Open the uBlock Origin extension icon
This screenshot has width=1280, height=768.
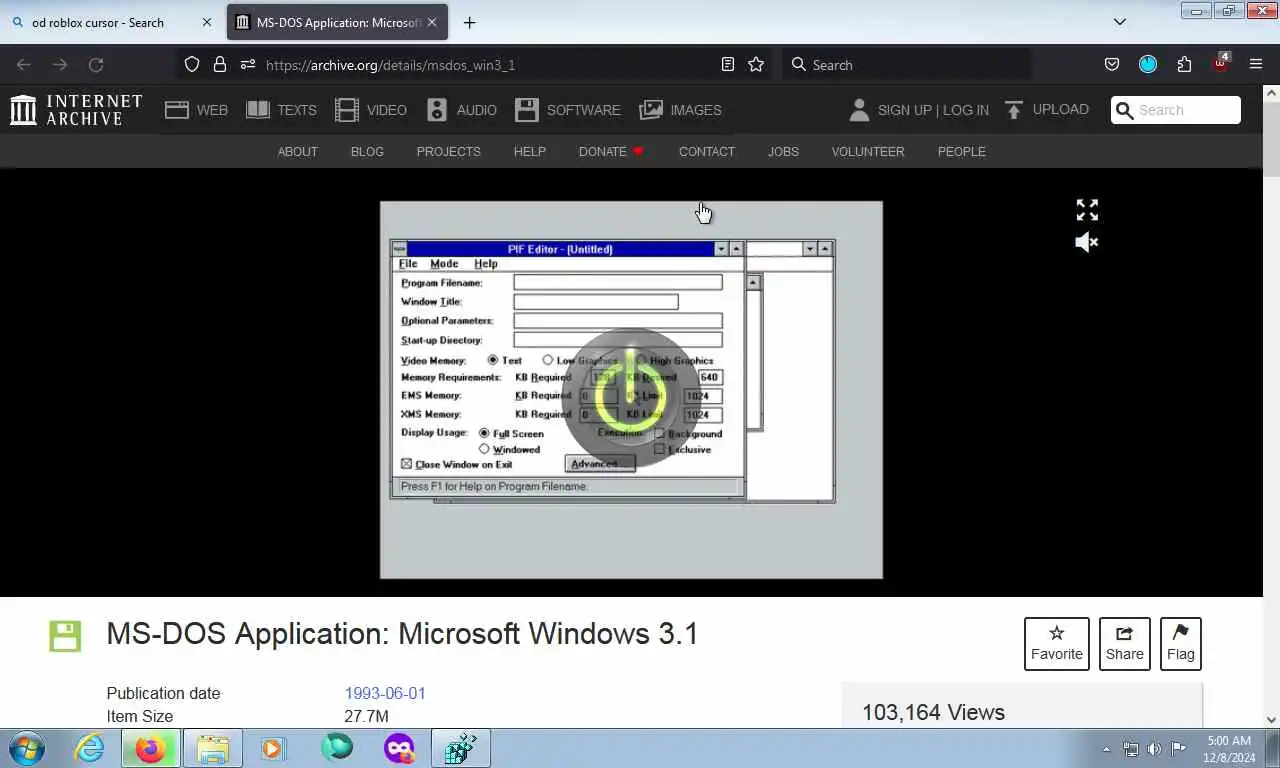1221,63
